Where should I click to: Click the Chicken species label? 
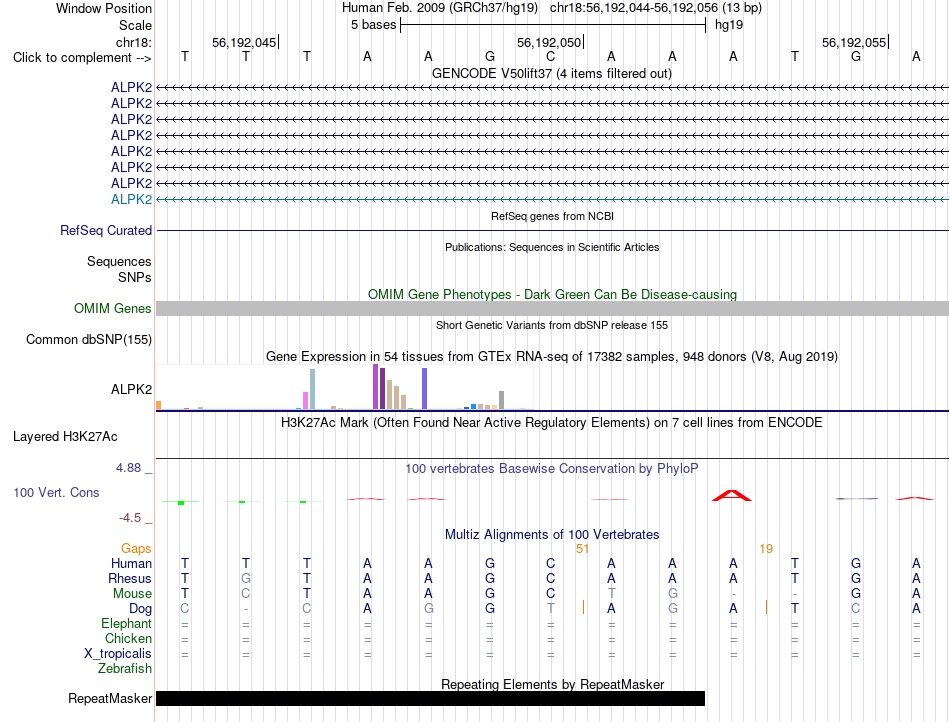(128, 638)
